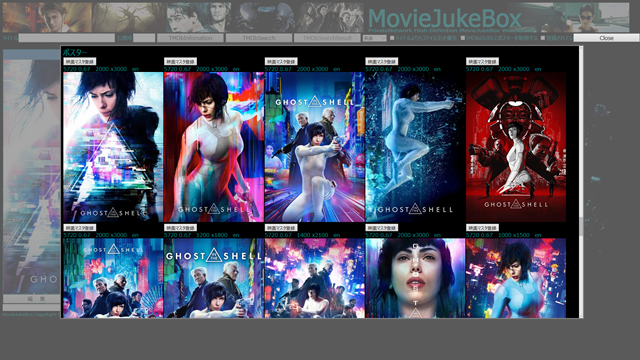The width and height of the screenshot is (640, 360).
Task: Click 映画マスタ登録 above the red geisha poster
Action: click(x=482, y=62)
